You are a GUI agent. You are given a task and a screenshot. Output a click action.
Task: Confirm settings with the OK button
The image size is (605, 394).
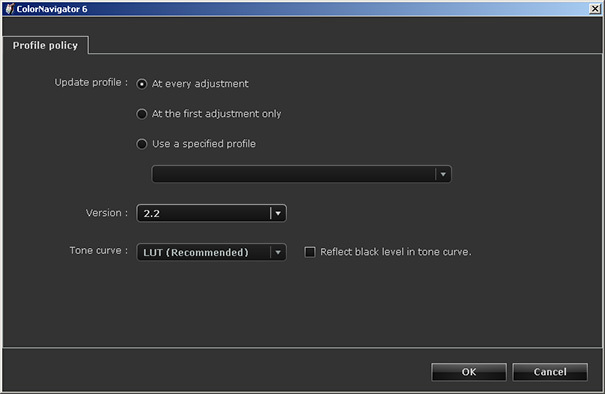pyautogui.click(x=469, y=372)
